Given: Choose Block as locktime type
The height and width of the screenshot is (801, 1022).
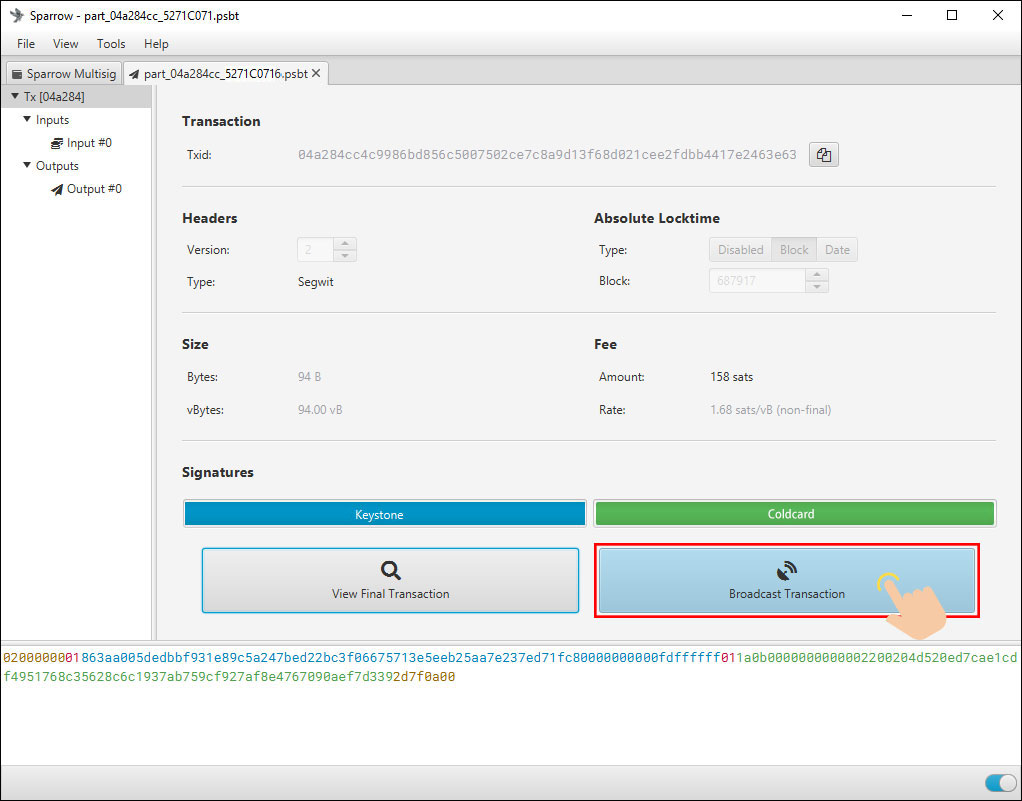Looking at the screenshot, I should [794, 250].
